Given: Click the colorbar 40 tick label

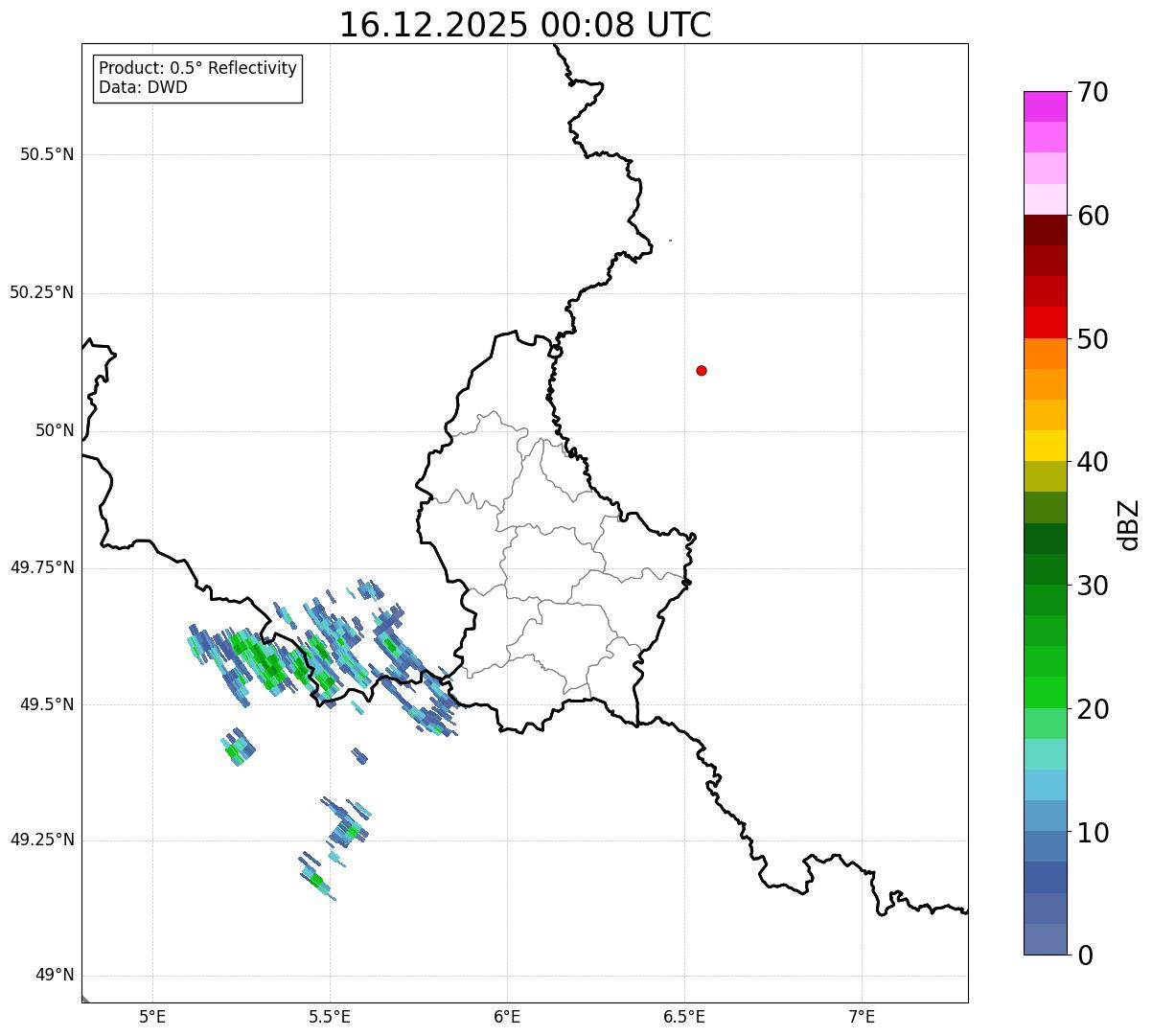Looking at the screenshot, I should tap(1093, 462).
